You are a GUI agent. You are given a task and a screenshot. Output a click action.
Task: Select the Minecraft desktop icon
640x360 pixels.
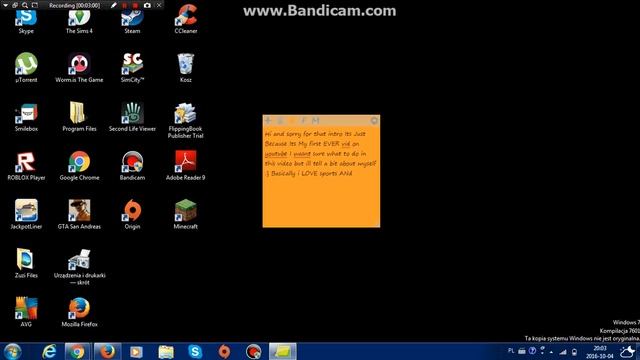pos(186,215)
